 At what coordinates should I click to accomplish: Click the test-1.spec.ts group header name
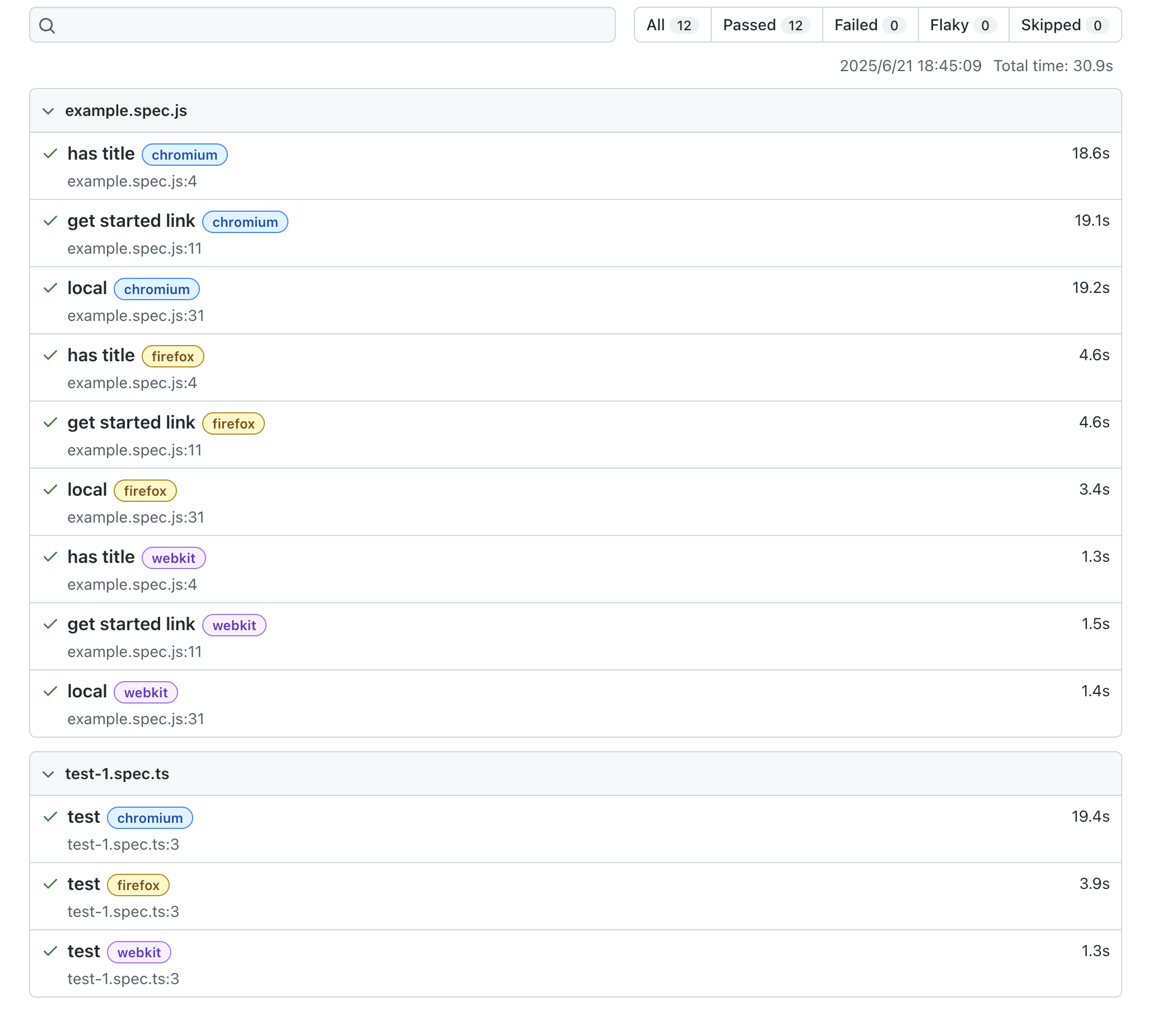[x=117, y=774]
